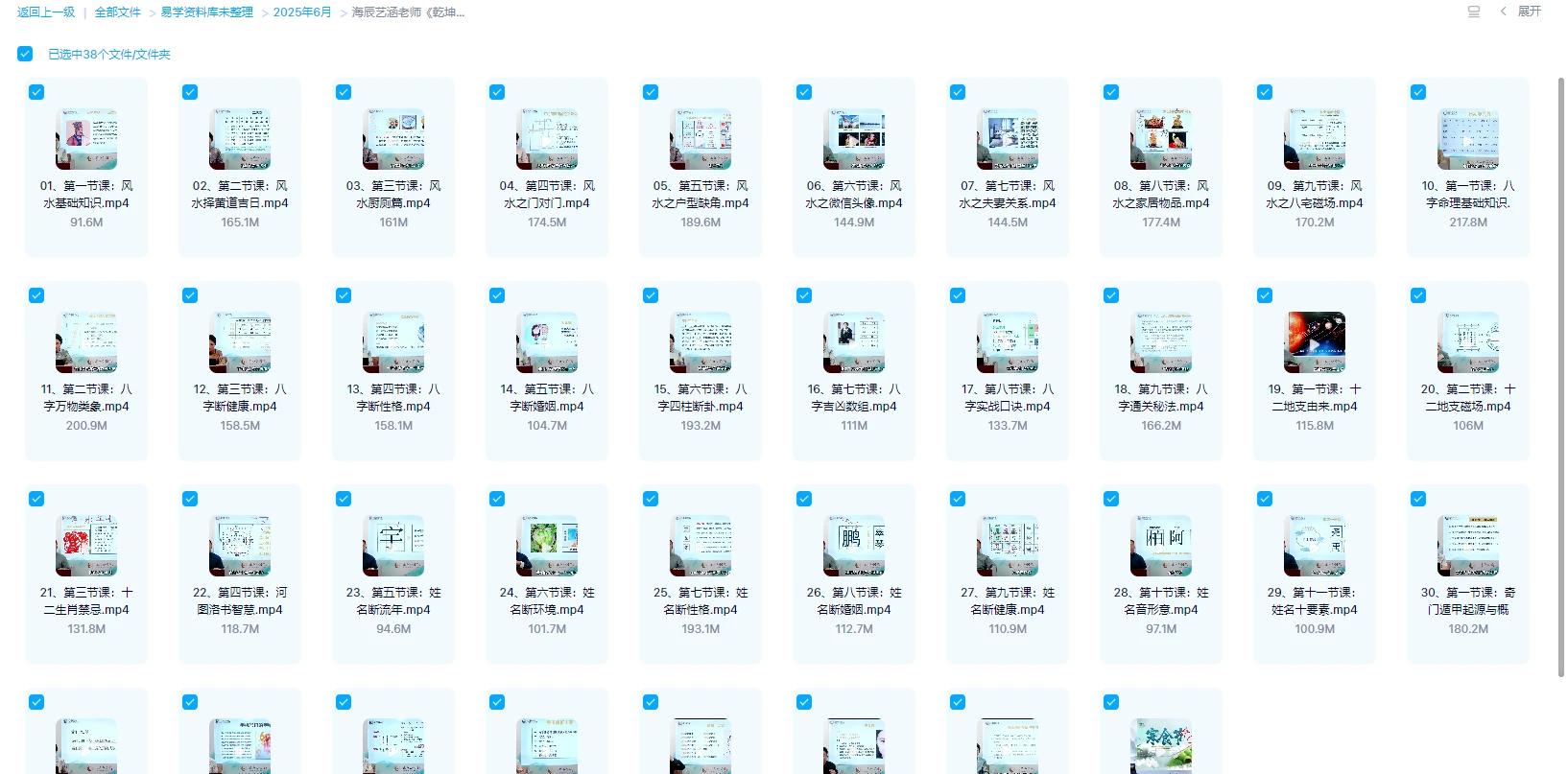Navigate to 易学资料库未整理 breadcrumb folder
The image size is (1568, 774).
pos(206,12)
